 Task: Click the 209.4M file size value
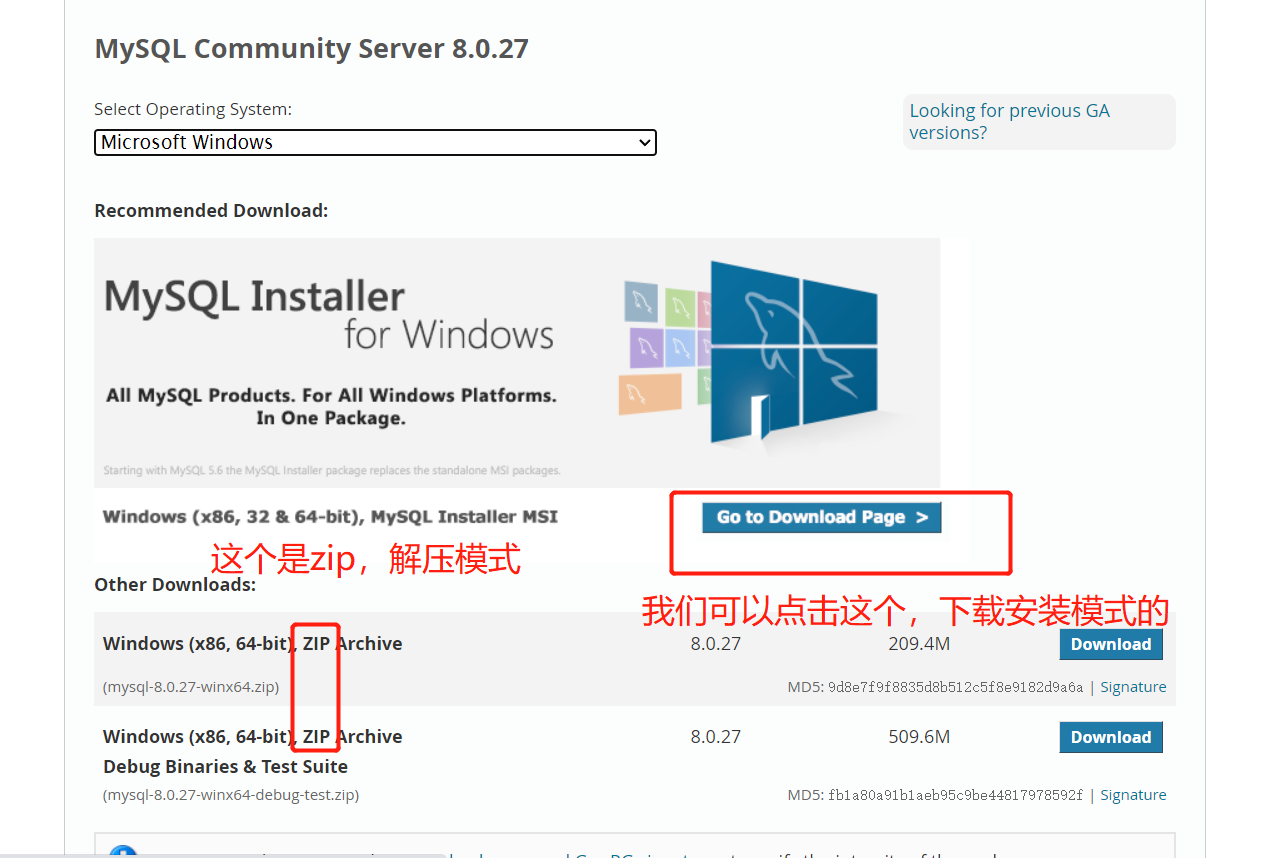pyautogui.click(x=919, y=644)
